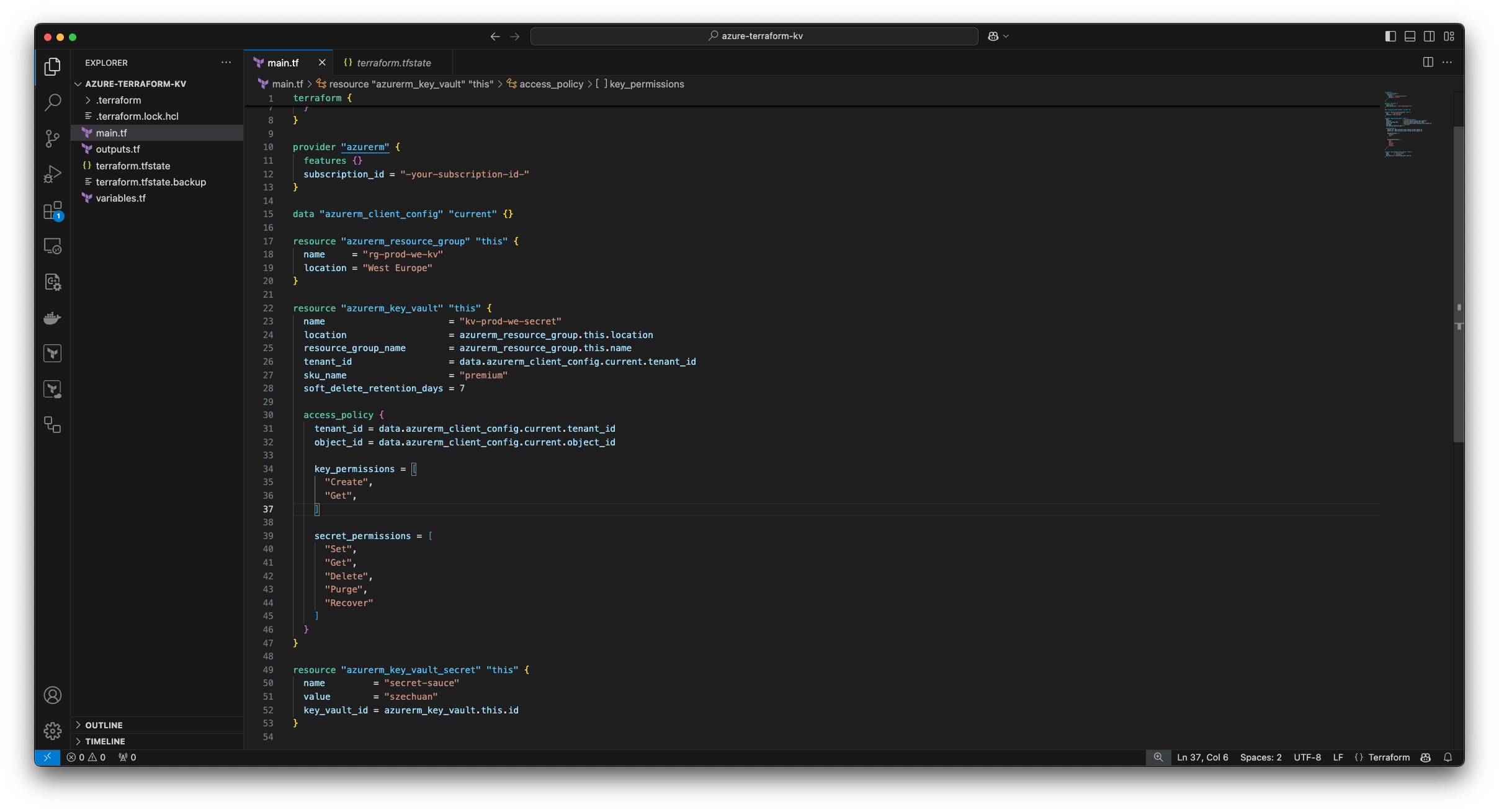Viewport: 1499px width, 812px height.
Task: Split the editor to the right
Action: pos(1428,63)
